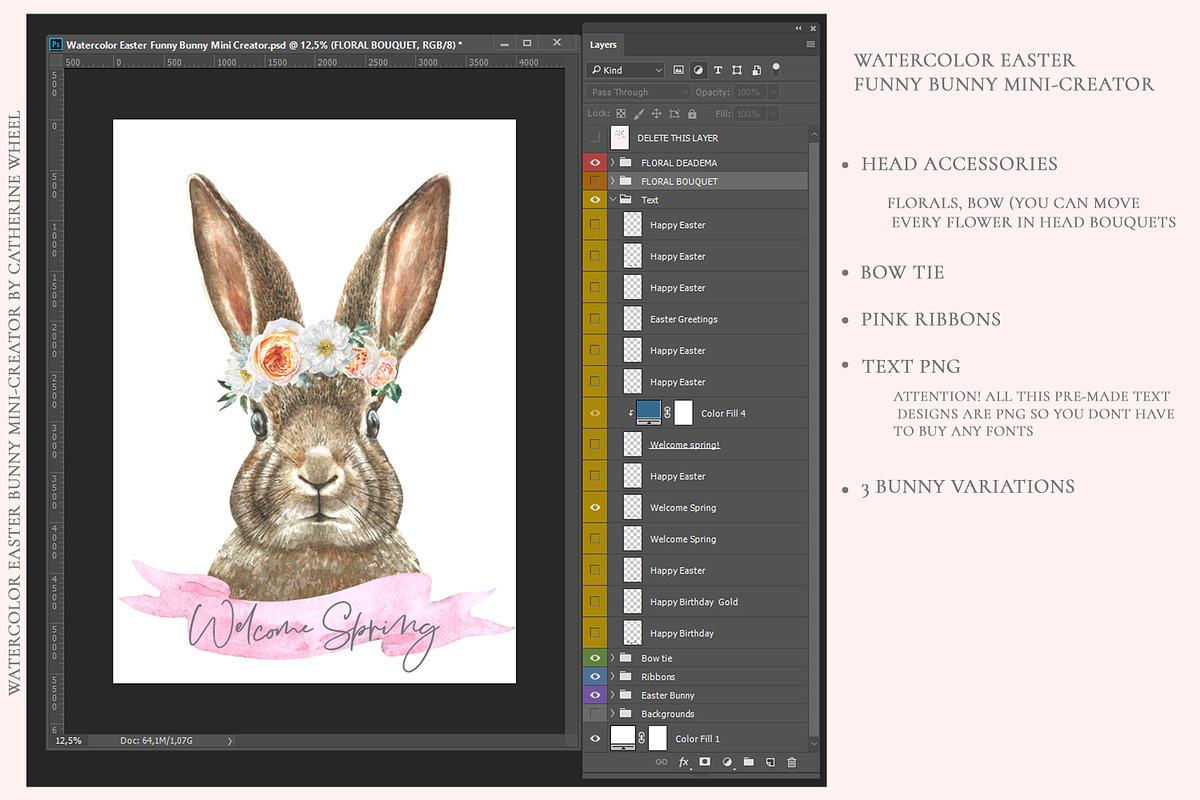Hide the Ribbons group
This screenshot has width=1200, height=800.
[x=595, y=676]
